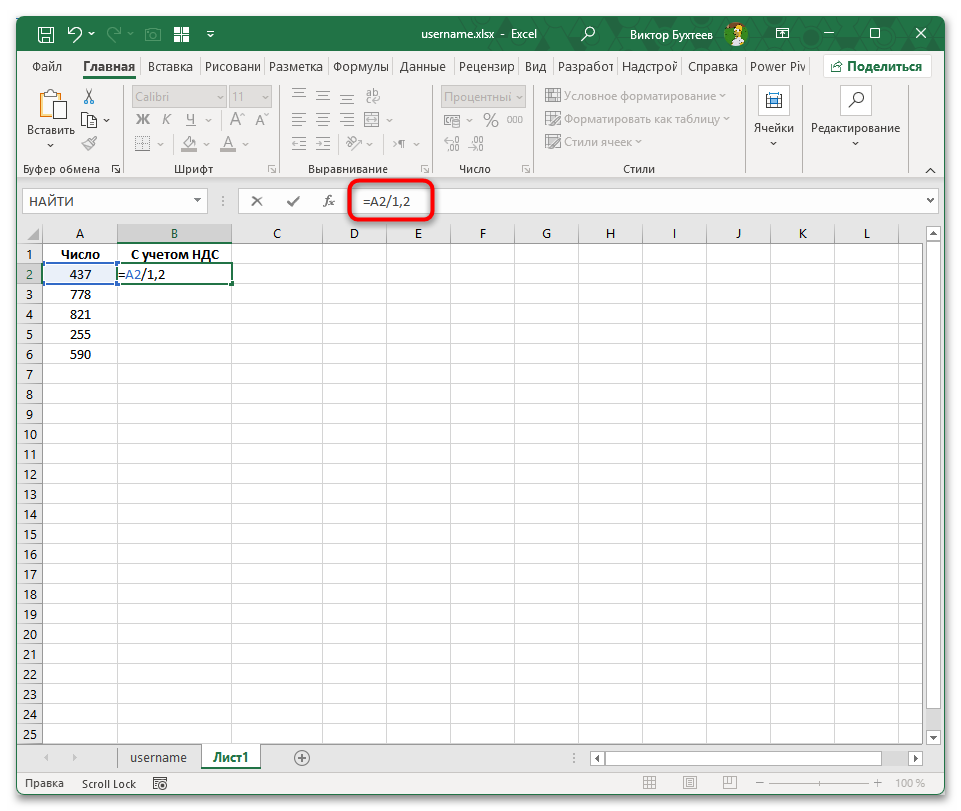The image size is (961, 811).
Task: Apply percent style from the Число group
Action: coord(491,119)
